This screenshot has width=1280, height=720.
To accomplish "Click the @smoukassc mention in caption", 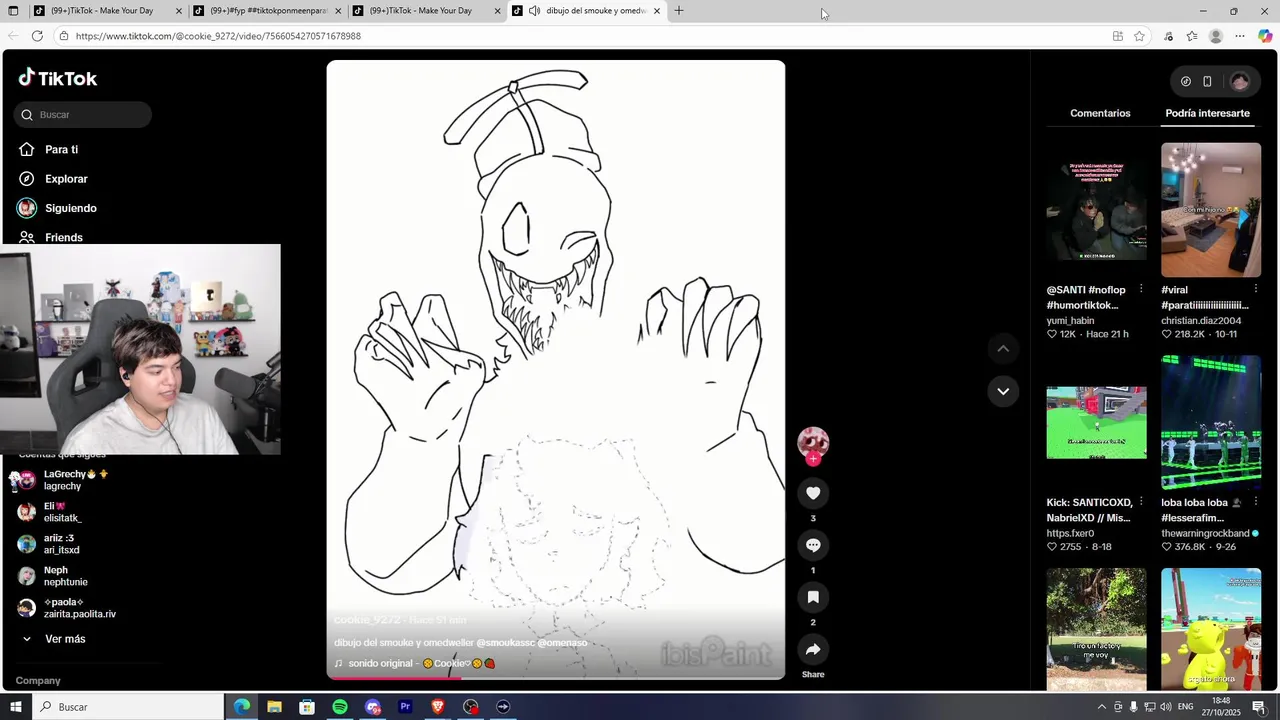I will coord(505,643).
